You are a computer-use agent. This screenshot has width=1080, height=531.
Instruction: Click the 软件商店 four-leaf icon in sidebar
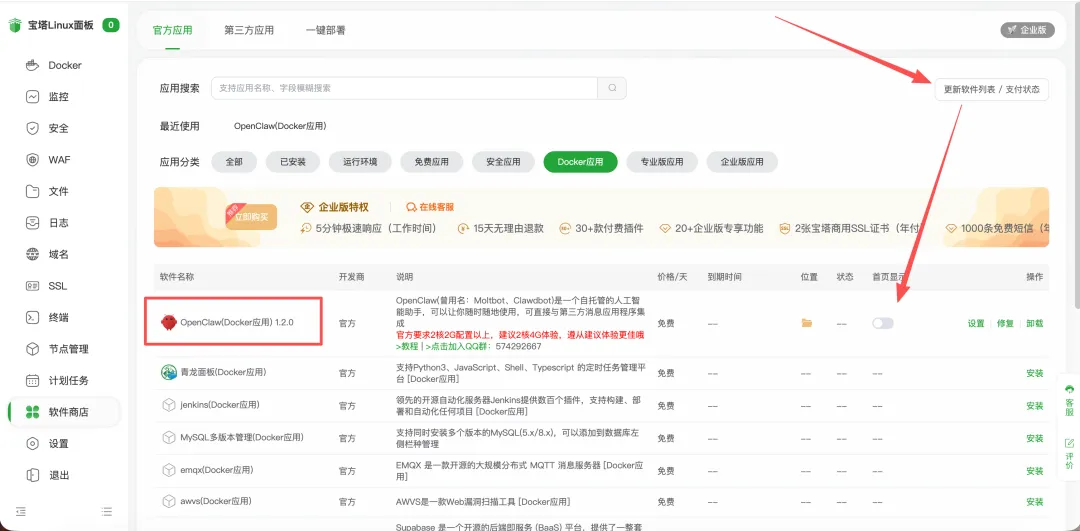pyautogui.click(x=32, y=412)
